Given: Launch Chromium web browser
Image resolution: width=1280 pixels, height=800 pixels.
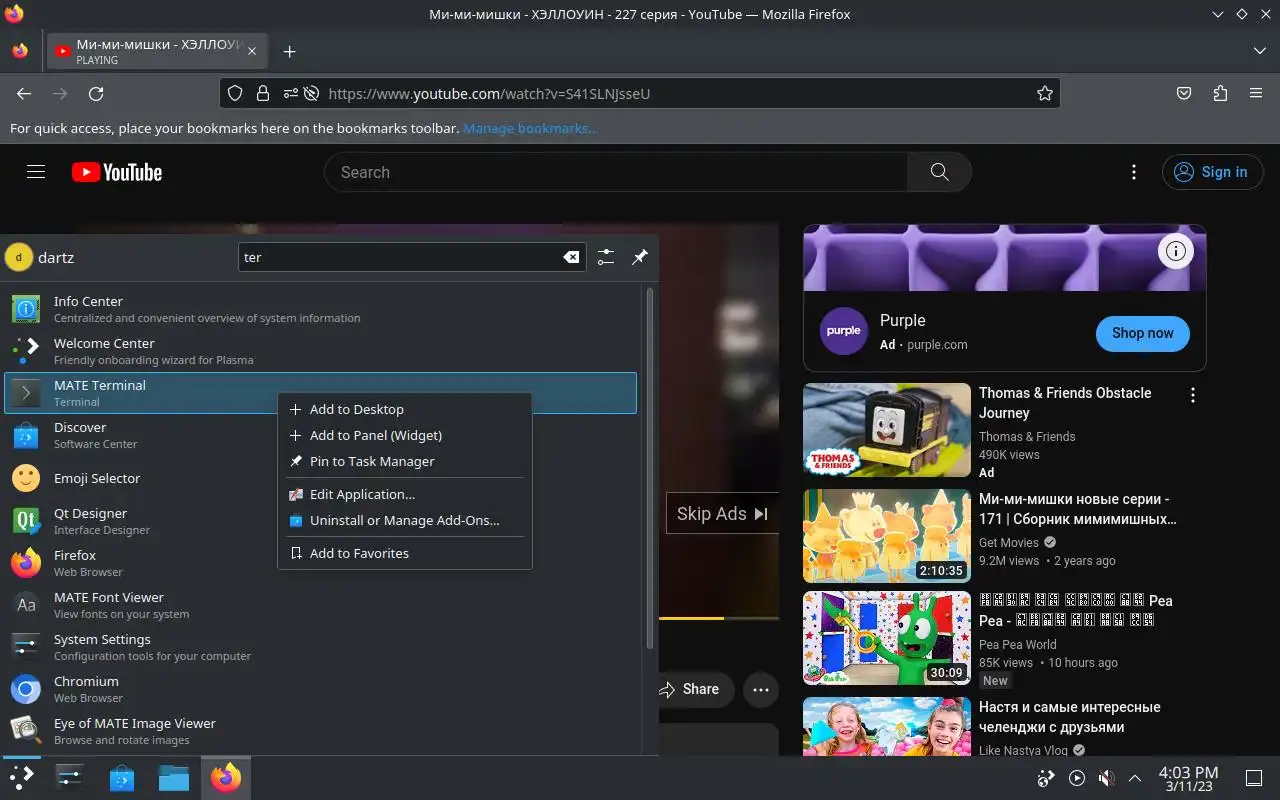Looking at the screenshot, I should tap(320, 689).
